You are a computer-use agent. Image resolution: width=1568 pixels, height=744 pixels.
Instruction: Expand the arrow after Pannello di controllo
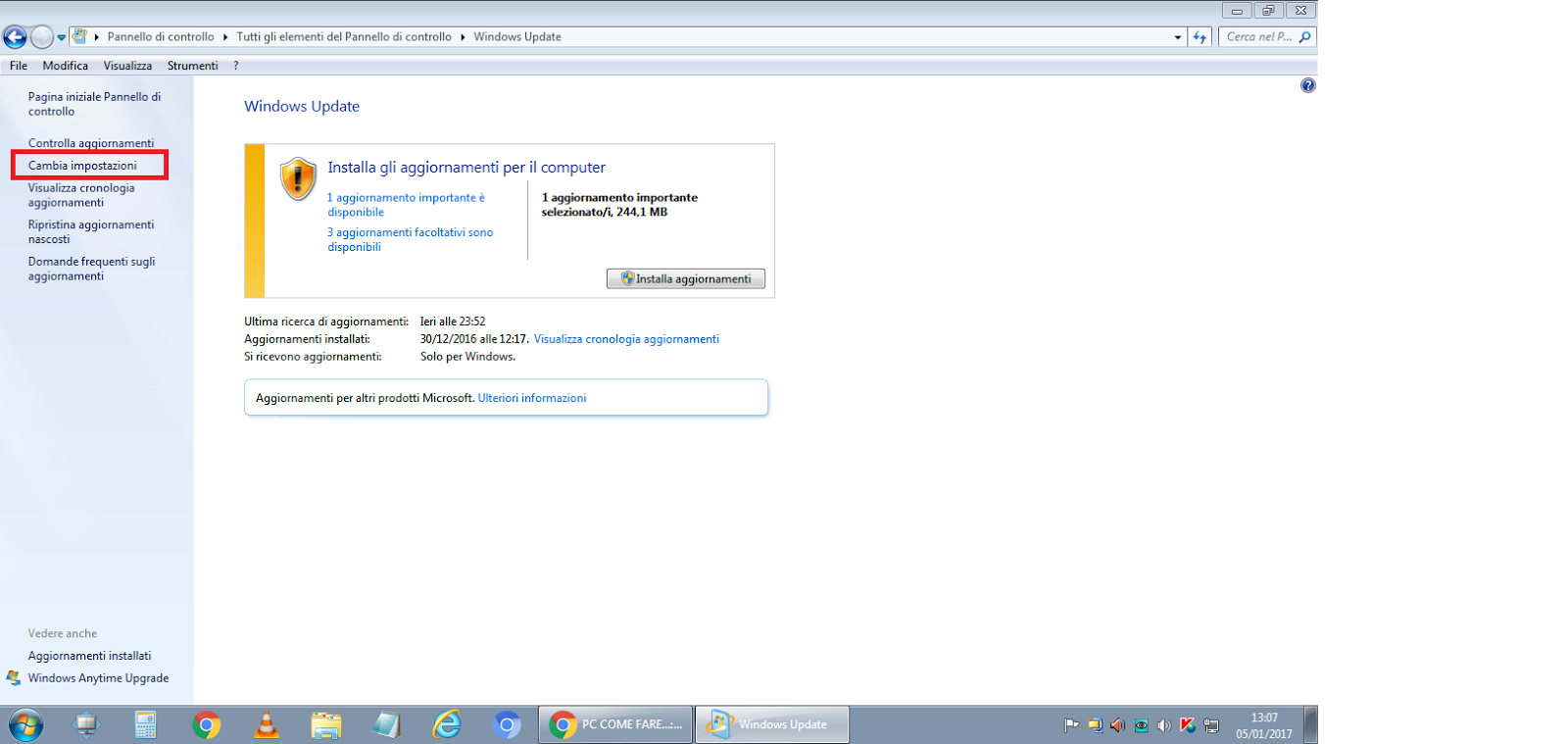(x=224, y=37)
